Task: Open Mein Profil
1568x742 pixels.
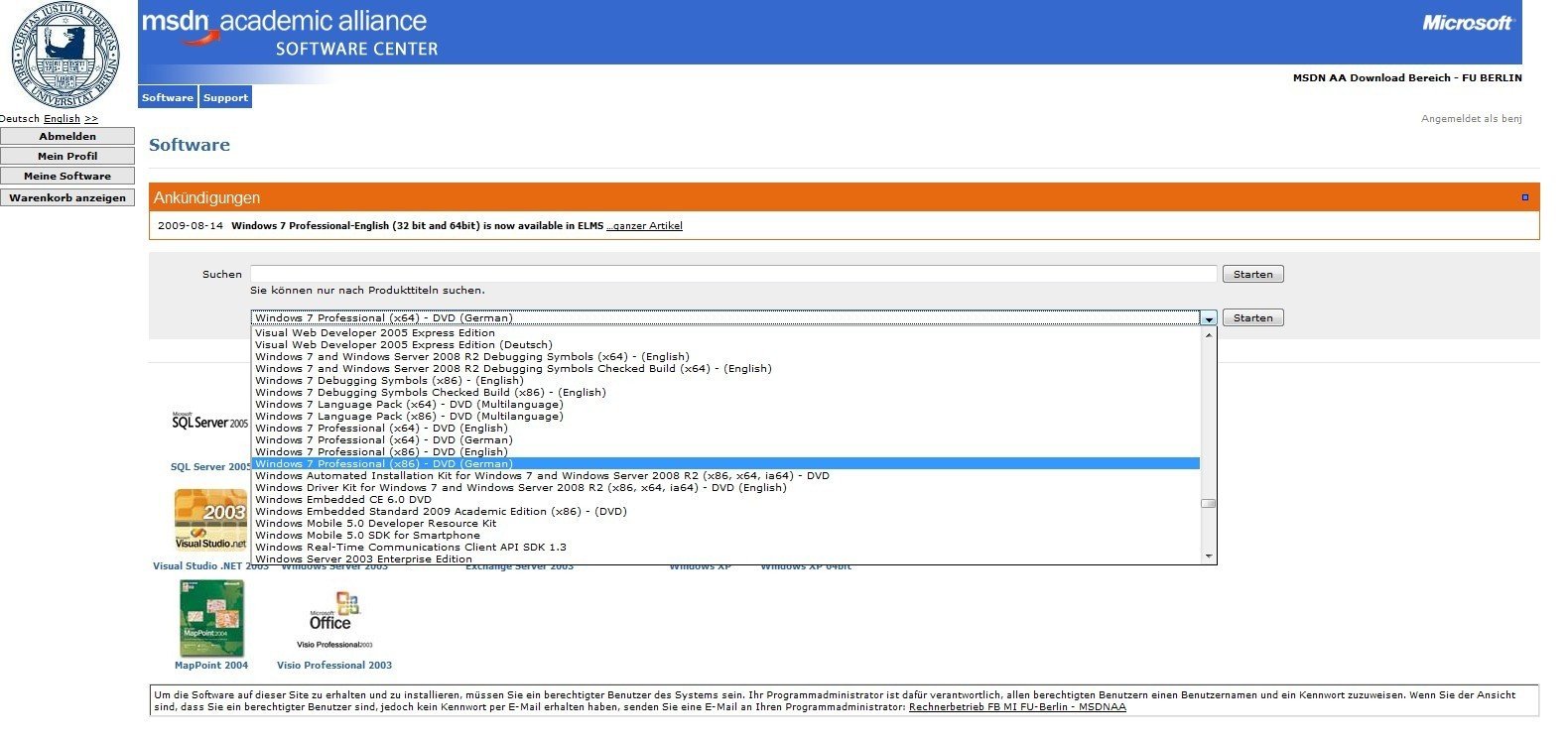Action: [67, 156]
